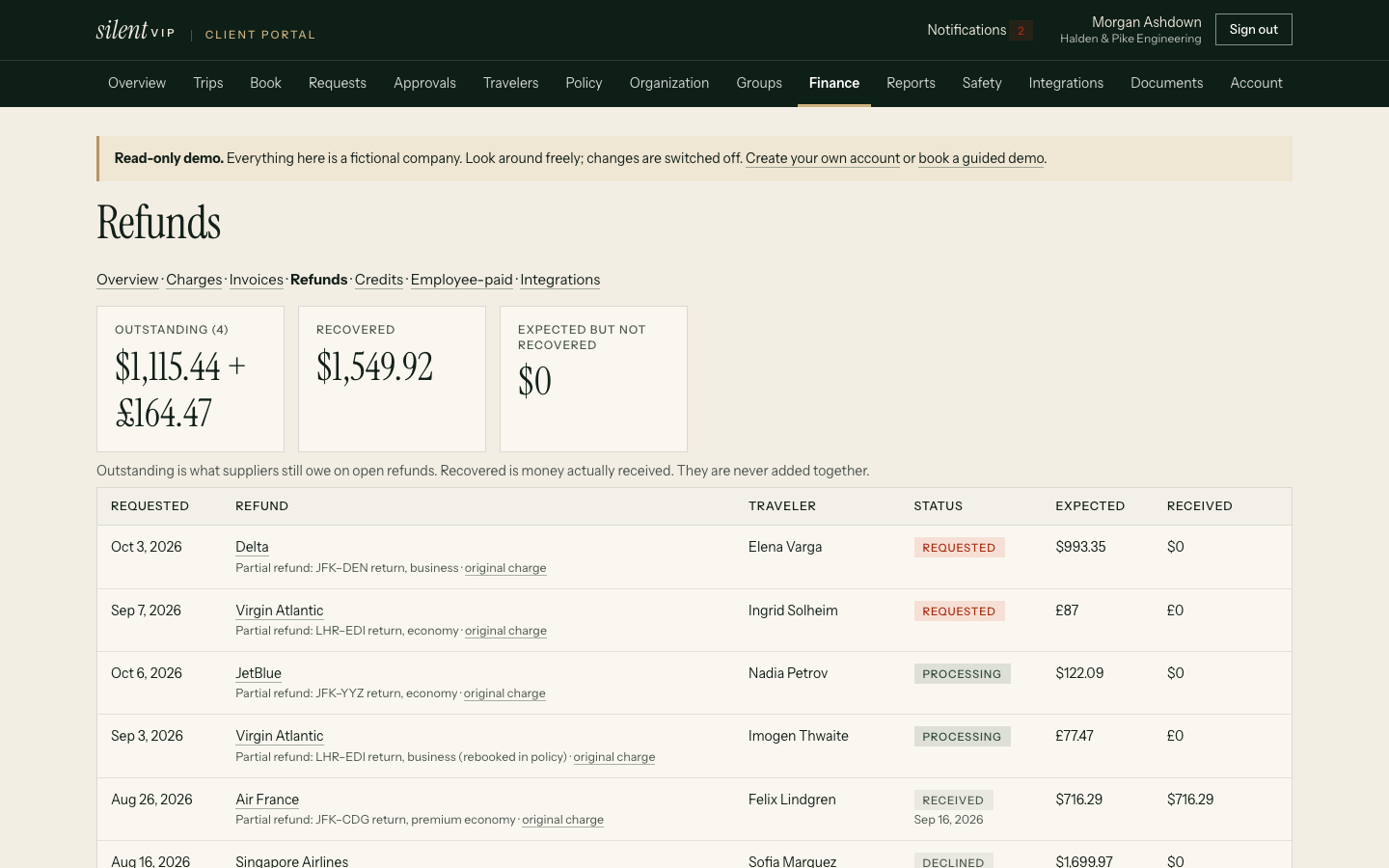The height and width of the screenshot is (868, 1389).
Task: Follow the 'book a guided demo' link
Action: pyautogui.click(x=981, y=158)
